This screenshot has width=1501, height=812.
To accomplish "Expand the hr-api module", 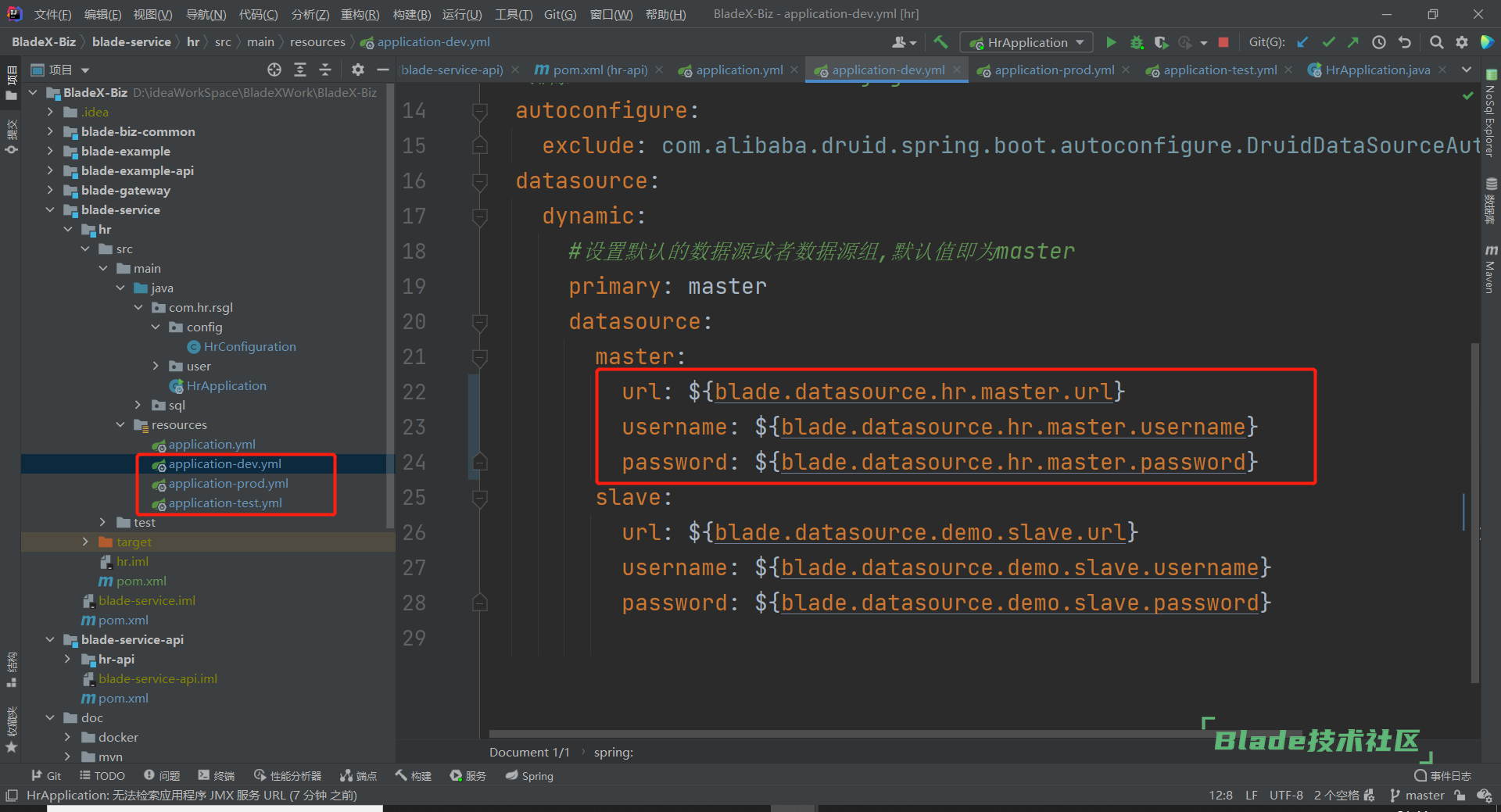I will (67, 659).
